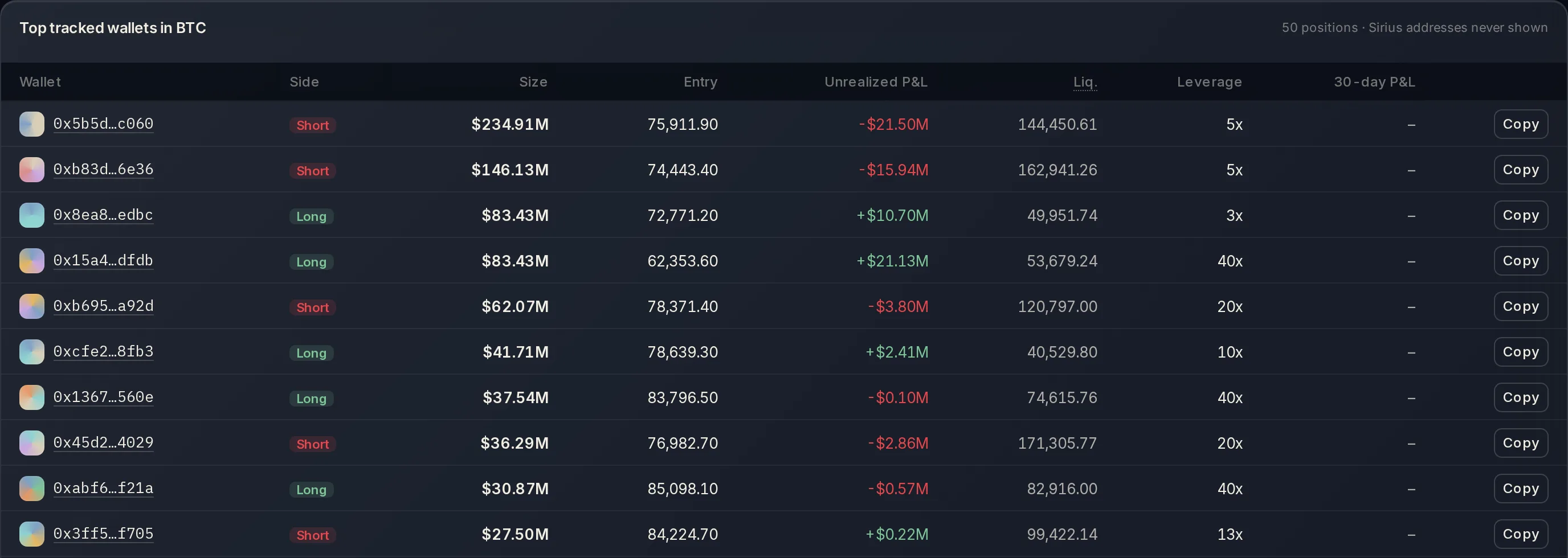The width and height of the screenshot is (1568, 558).
Task: Open wallet link 0x3ff5…f705
Action: pyautogui.click(x=104, y=534)
